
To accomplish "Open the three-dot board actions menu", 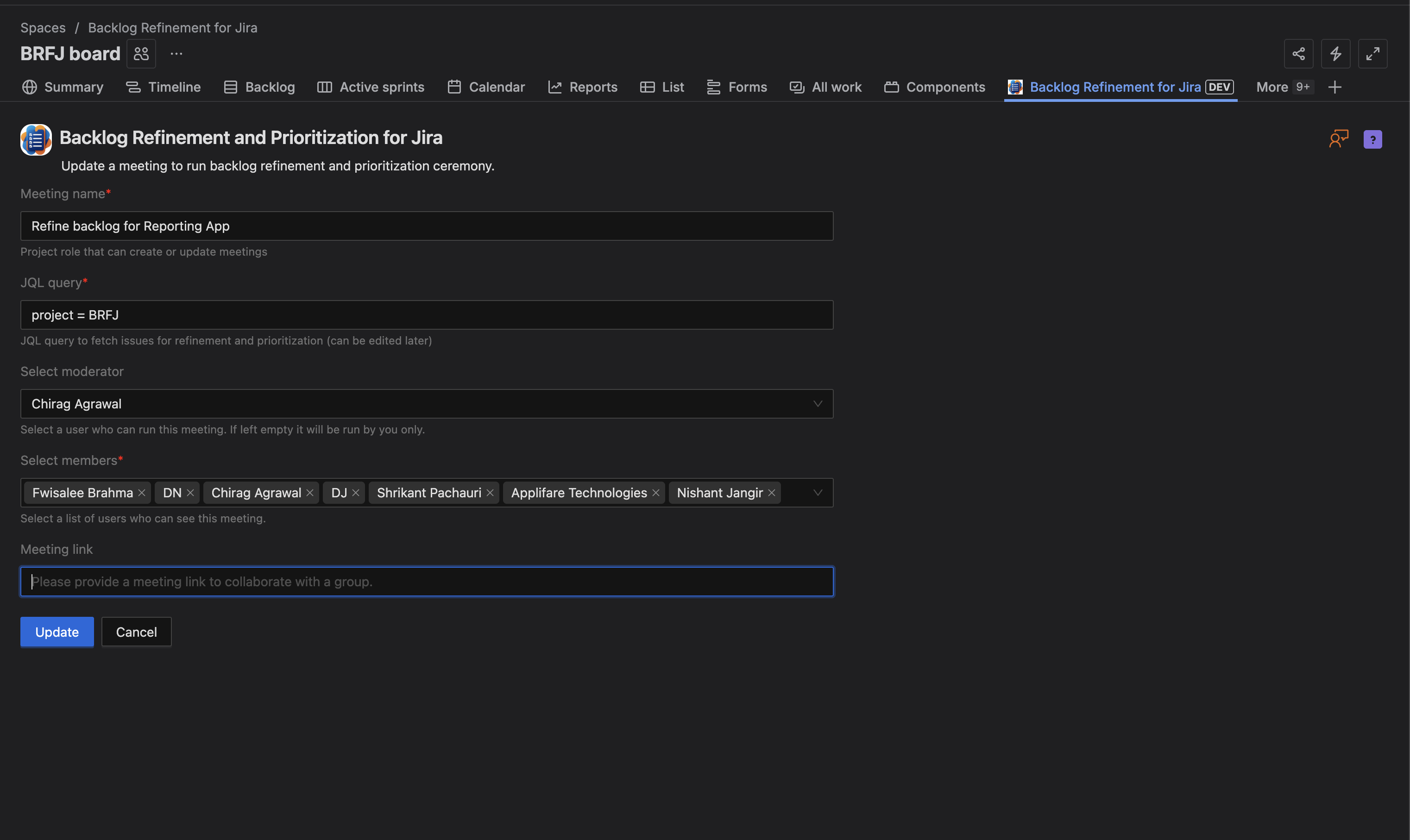I will click(x=176, y=54).
